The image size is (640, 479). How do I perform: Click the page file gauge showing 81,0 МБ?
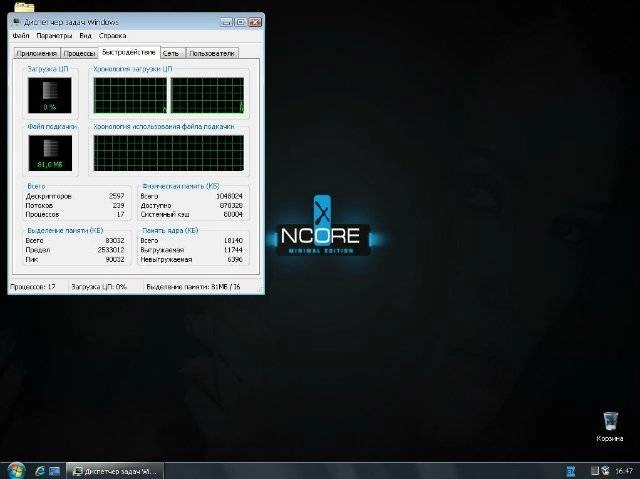tap(50, 153)
